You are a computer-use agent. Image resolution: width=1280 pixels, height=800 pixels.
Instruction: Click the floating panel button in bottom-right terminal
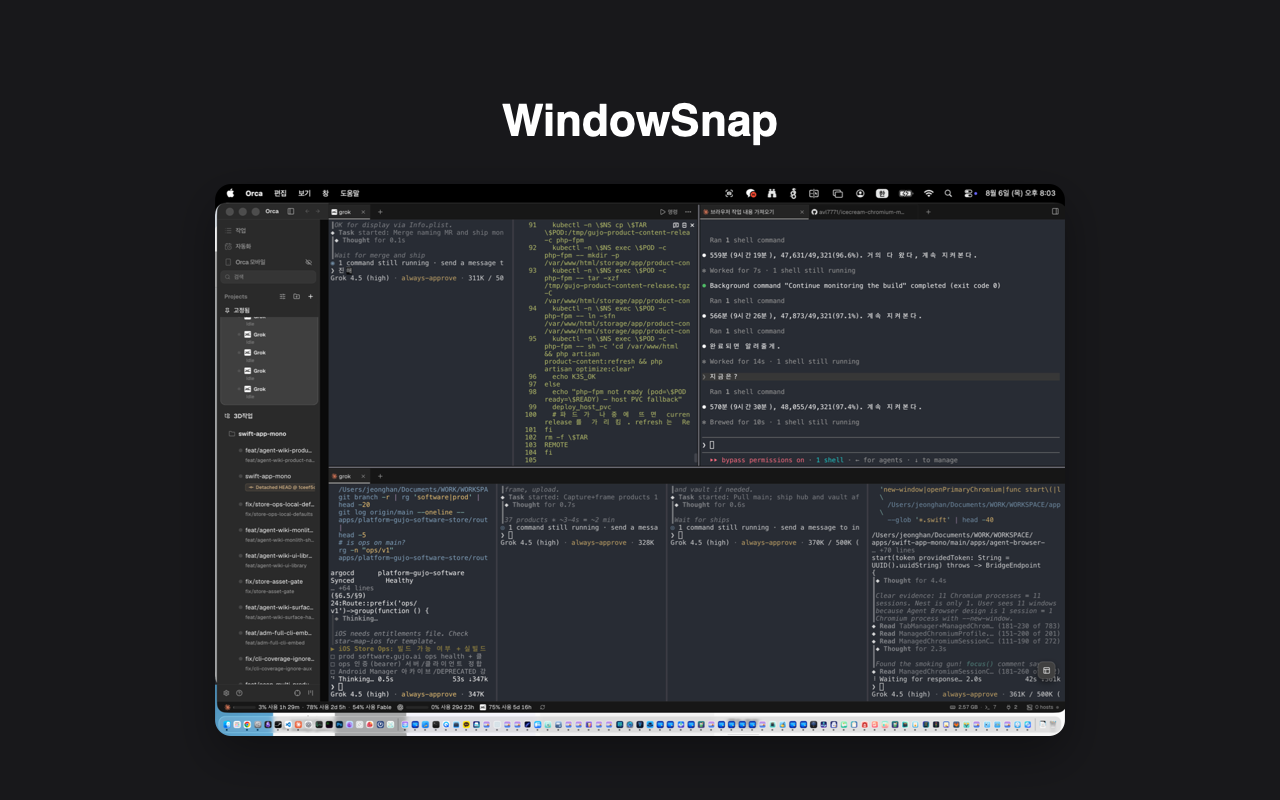1046,670
